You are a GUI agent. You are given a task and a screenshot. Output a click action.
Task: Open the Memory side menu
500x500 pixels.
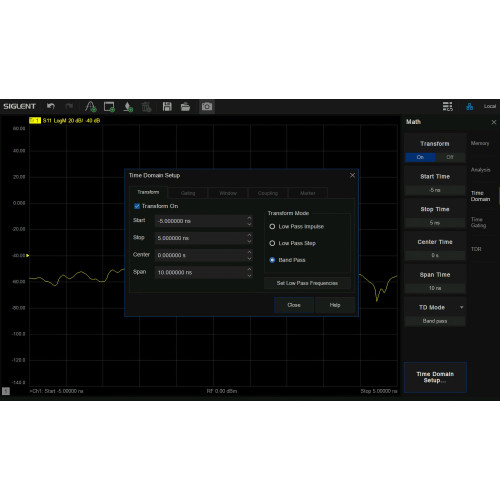(x=480, y=143)
